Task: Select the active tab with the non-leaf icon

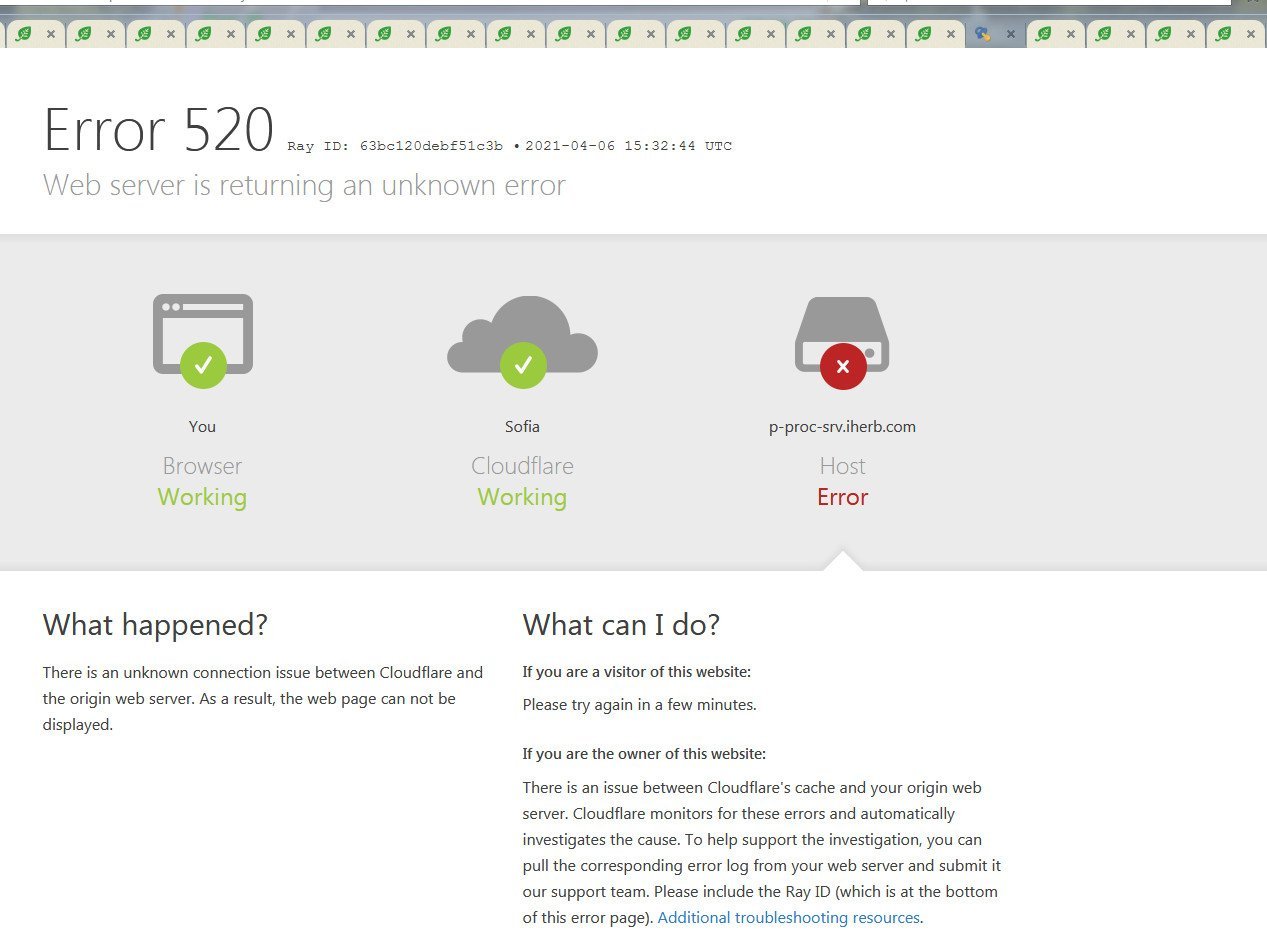Action: click(x=984, y=34)
